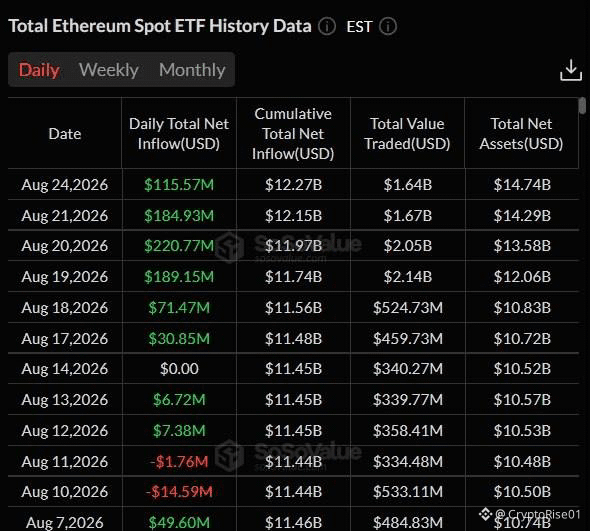Image resolution: width=590 pixels, height=531 pixels.
Task: Click the -$14.59M outflow value
Action: (179, 492)
